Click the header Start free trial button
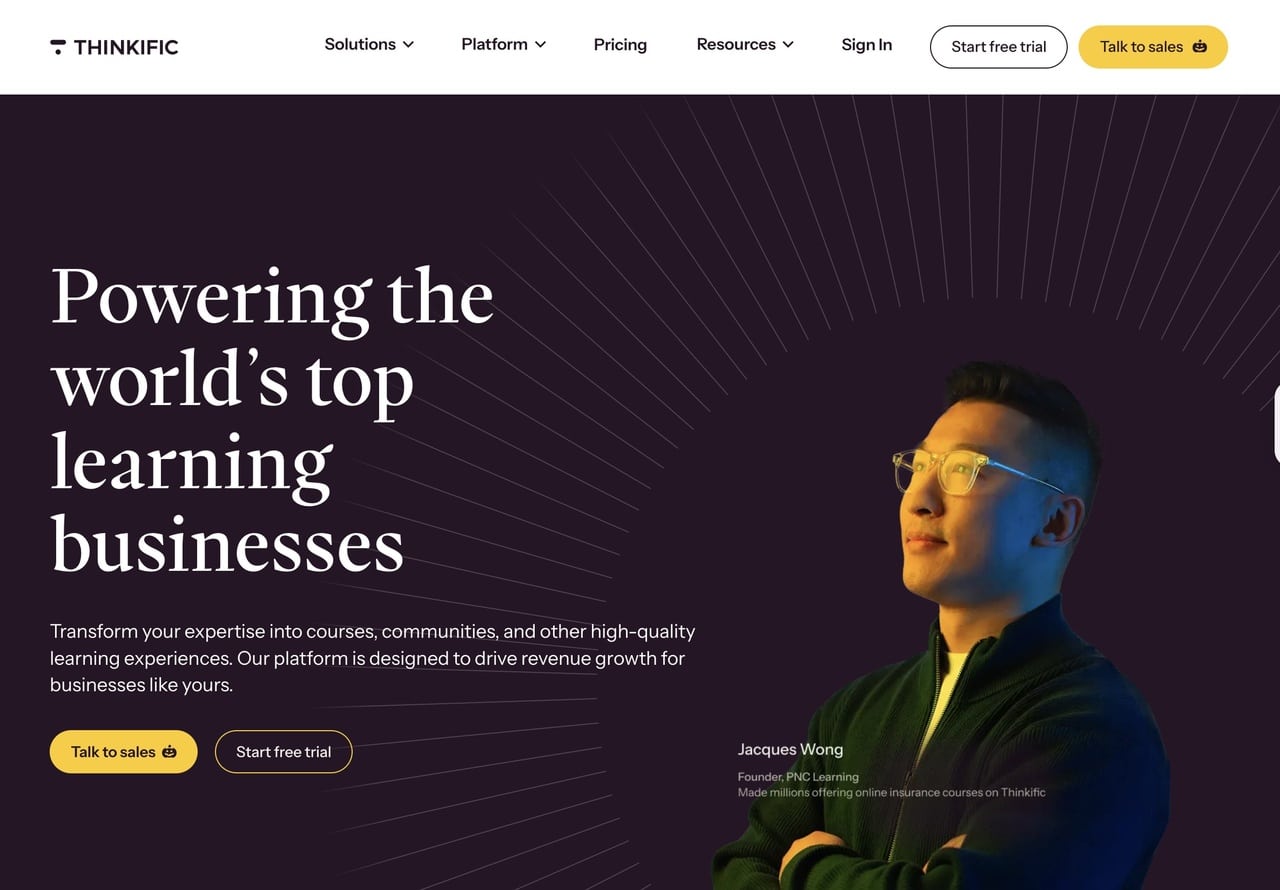Screen dimensions: 1280x890 click(x=999, y=46)
